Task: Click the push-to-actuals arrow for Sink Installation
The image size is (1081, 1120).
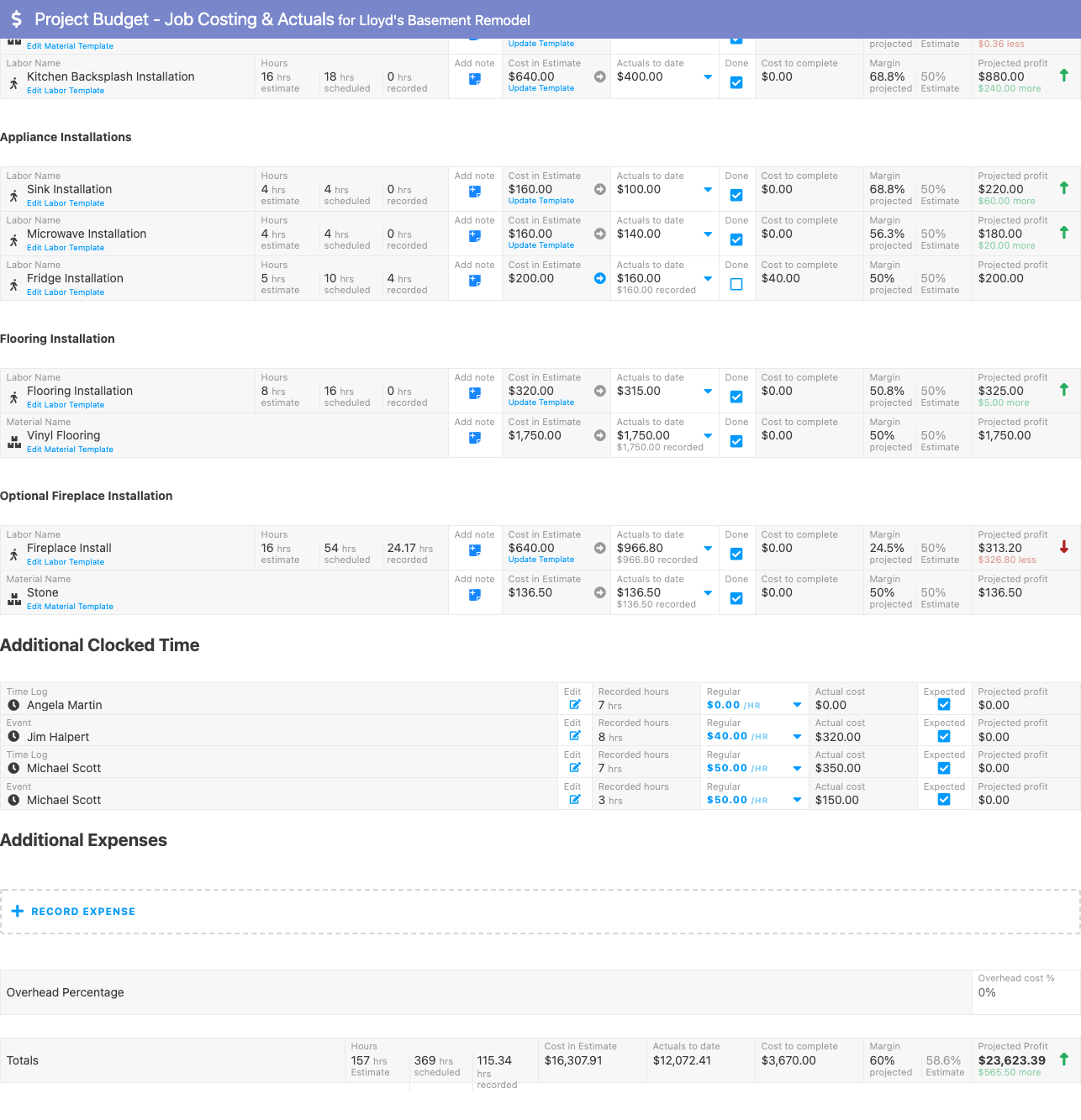Action: 599,189
